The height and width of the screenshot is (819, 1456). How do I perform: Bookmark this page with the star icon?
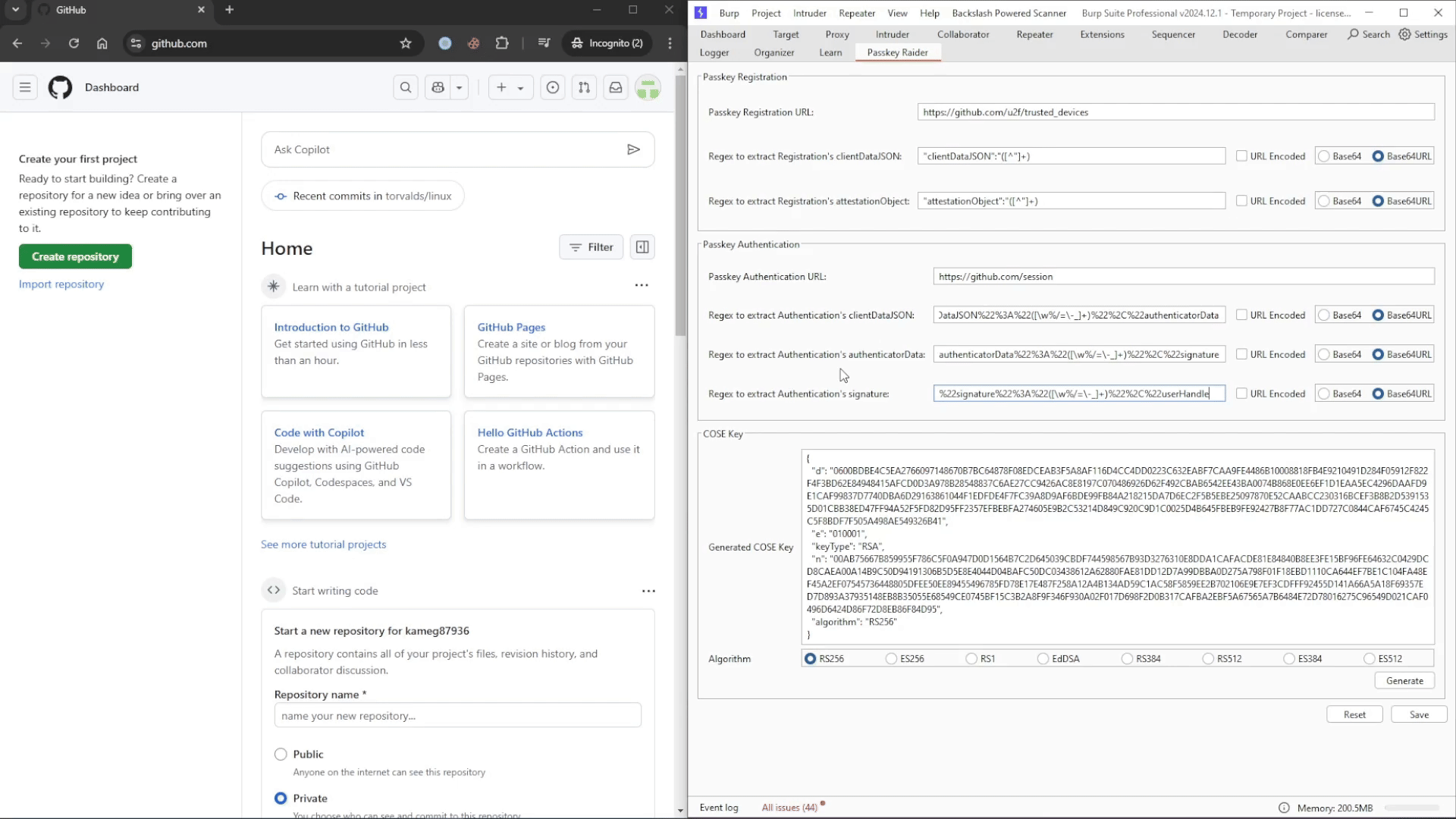pyautogui.click(x=406, y=43)
